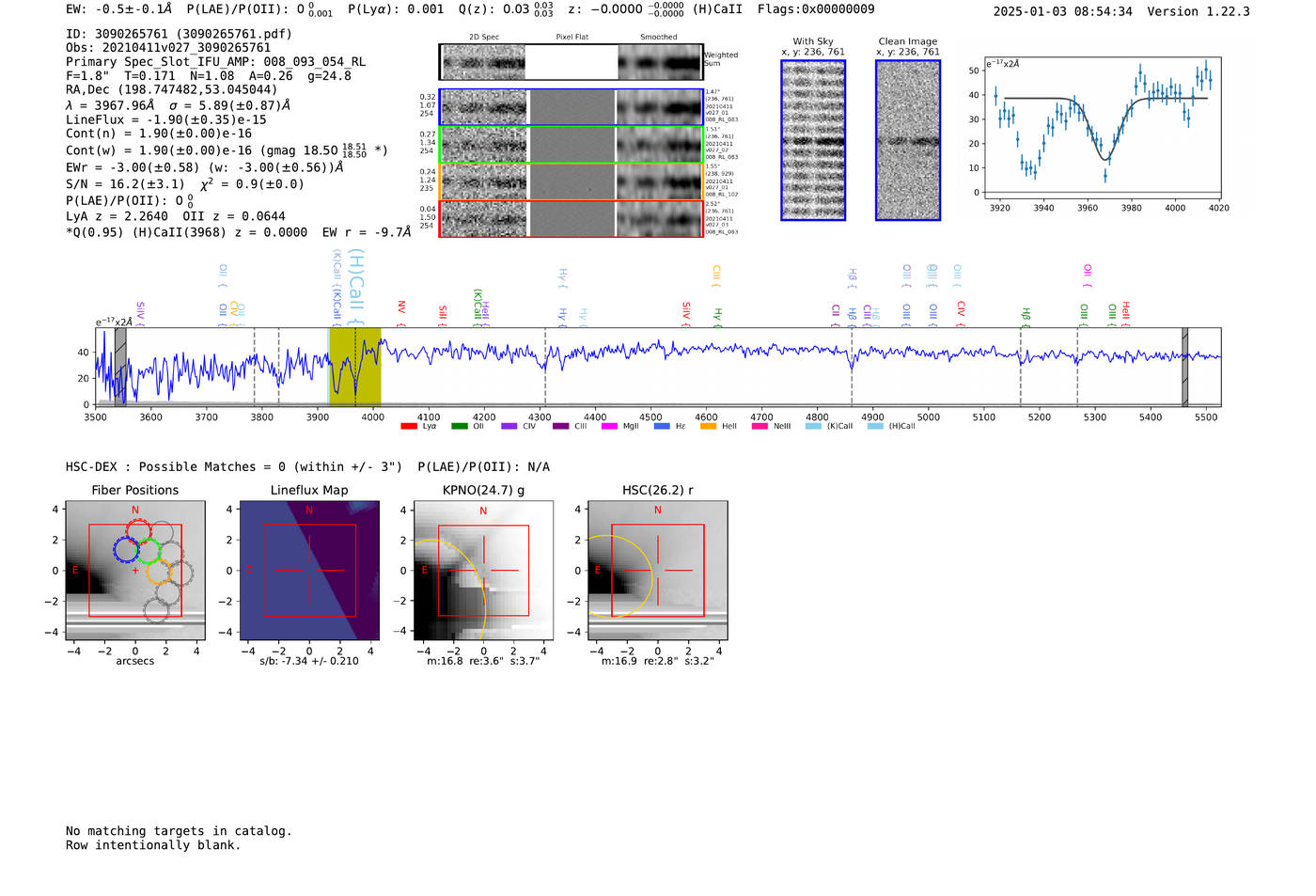This screenshot has width=1316, height=896.
Task: Select the MgII magenta legend swatch
Action: [x=609, y=426]
